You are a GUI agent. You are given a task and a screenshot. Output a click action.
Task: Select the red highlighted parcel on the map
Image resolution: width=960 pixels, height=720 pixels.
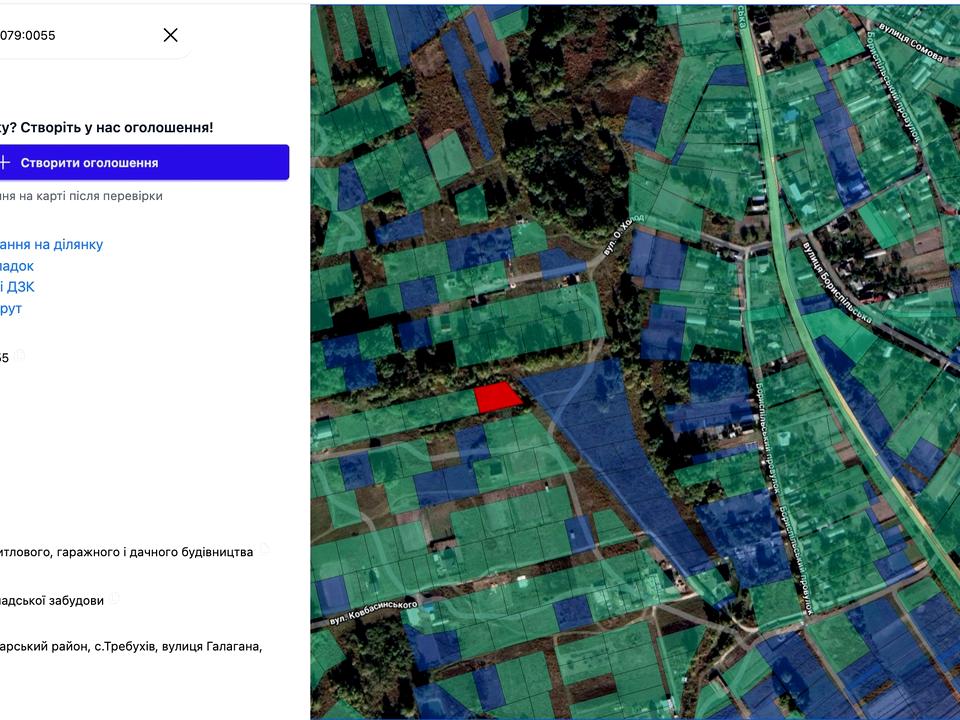(x=497, y=397)
